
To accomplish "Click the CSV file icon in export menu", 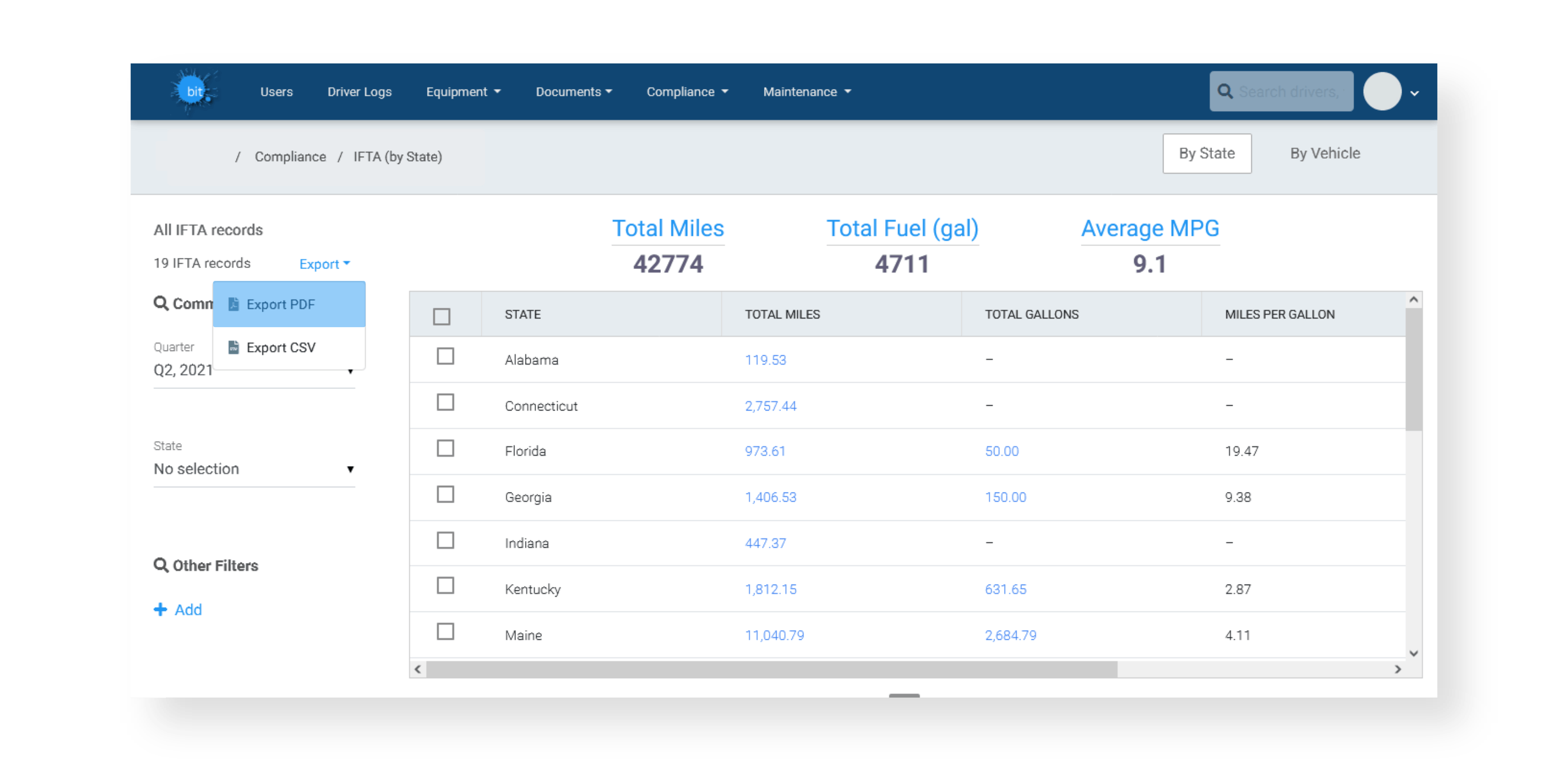I will 233,347.
